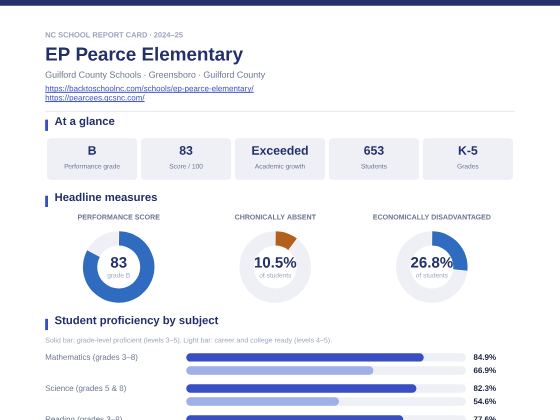This screenshot has width=560, height=420.
Task: Select the Performance grade B card
Action: pyautogui.click(x=92, y=159)
